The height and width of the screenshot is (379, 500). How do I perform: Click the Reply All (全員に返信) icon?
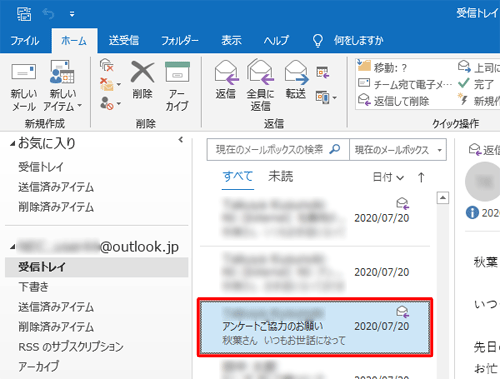click(x=260, y=72)
